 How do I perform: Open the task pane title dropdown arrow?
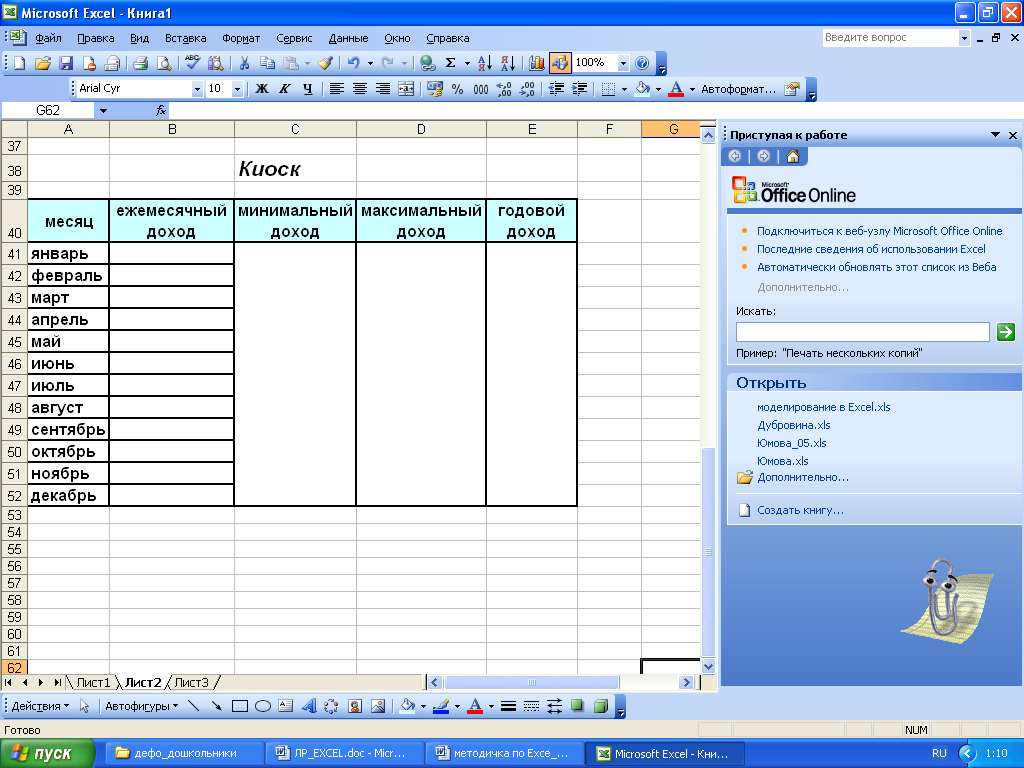995,135
